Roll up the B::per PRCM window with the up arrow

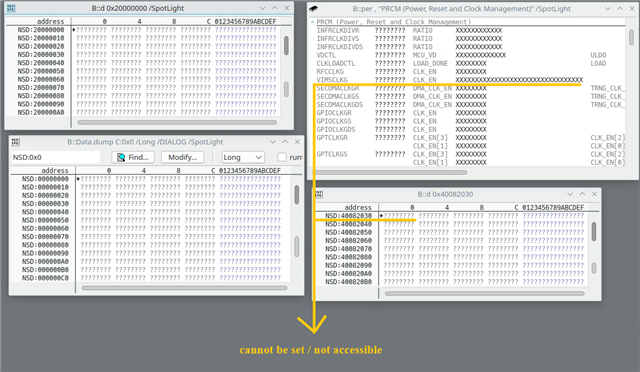click(620, 9)
